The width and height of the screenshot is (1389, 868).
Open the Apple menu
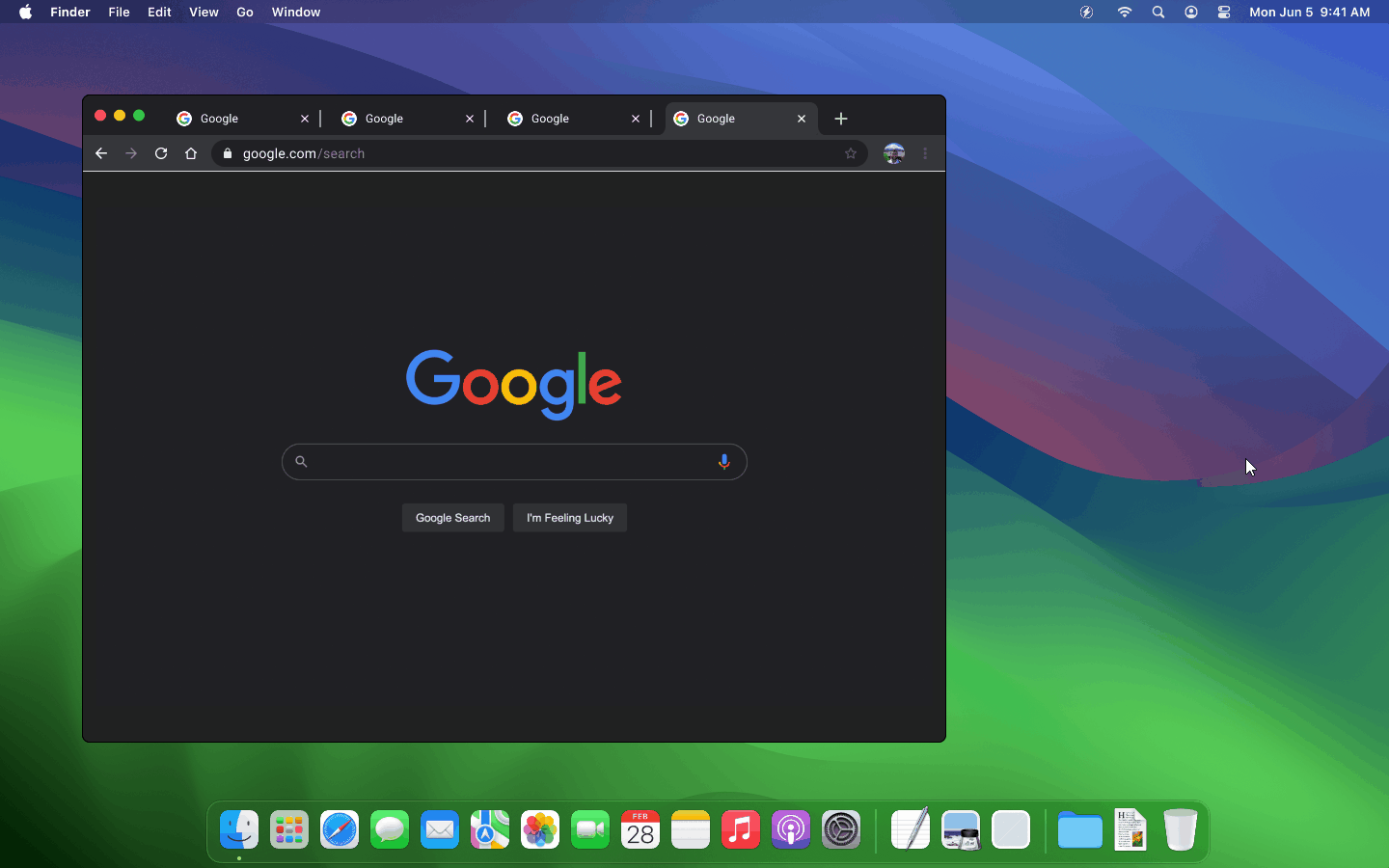[x=25, y=12]
